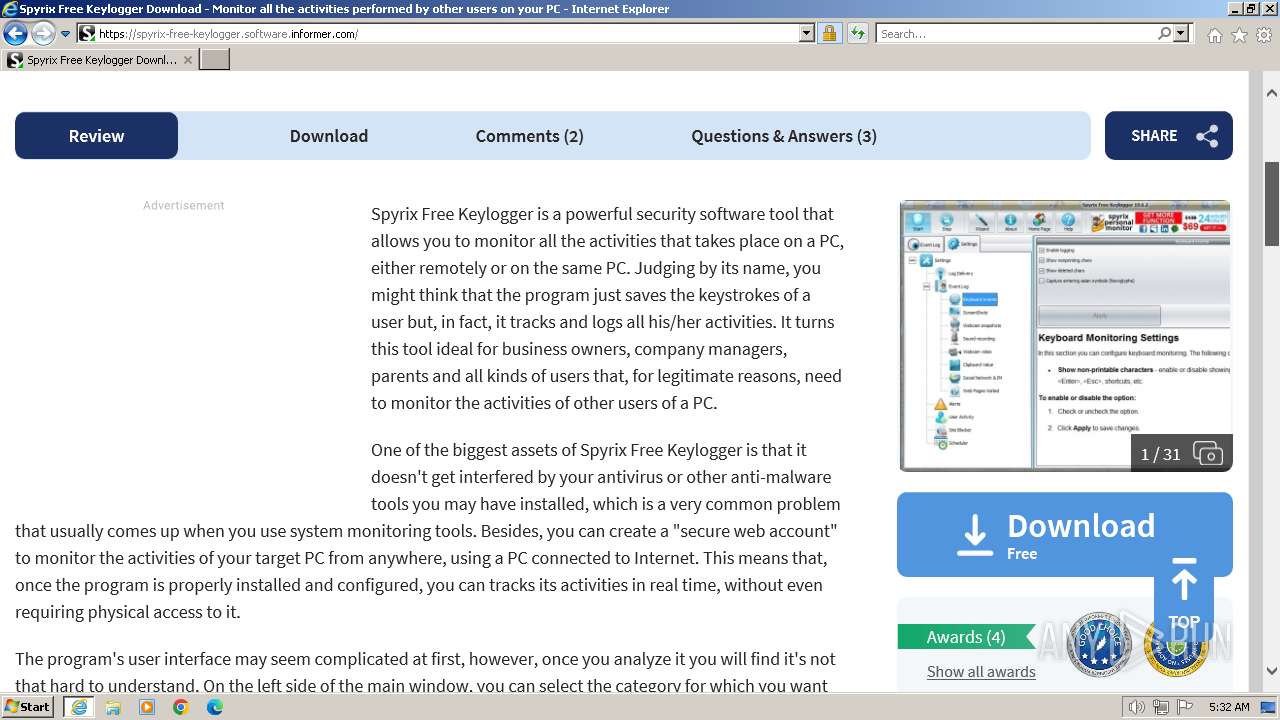
Task: Click the Refresh page icon
Action: point(857,33)
